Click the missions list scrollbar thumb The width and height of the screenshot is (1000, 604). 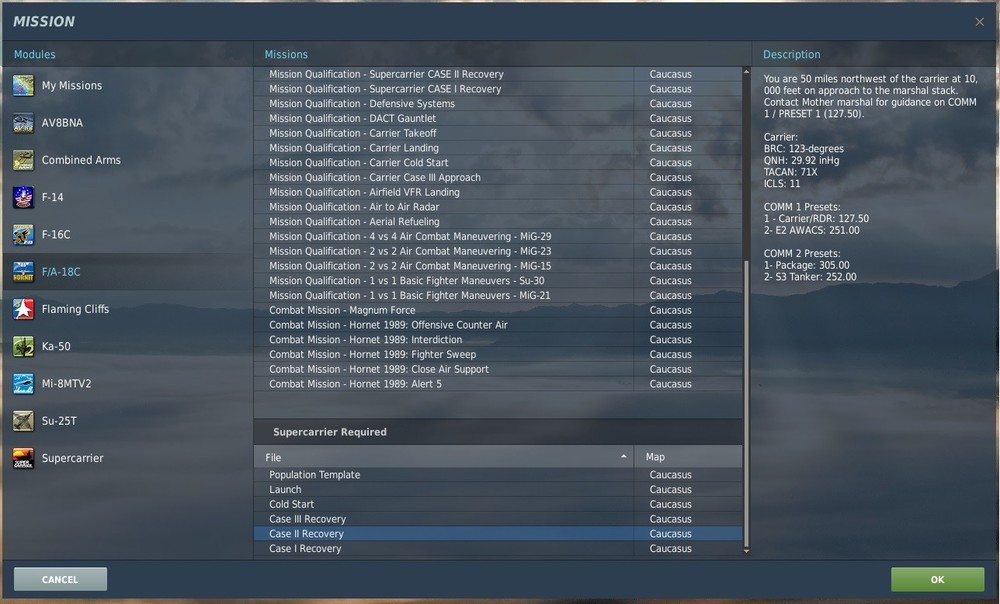click(746, 403)
